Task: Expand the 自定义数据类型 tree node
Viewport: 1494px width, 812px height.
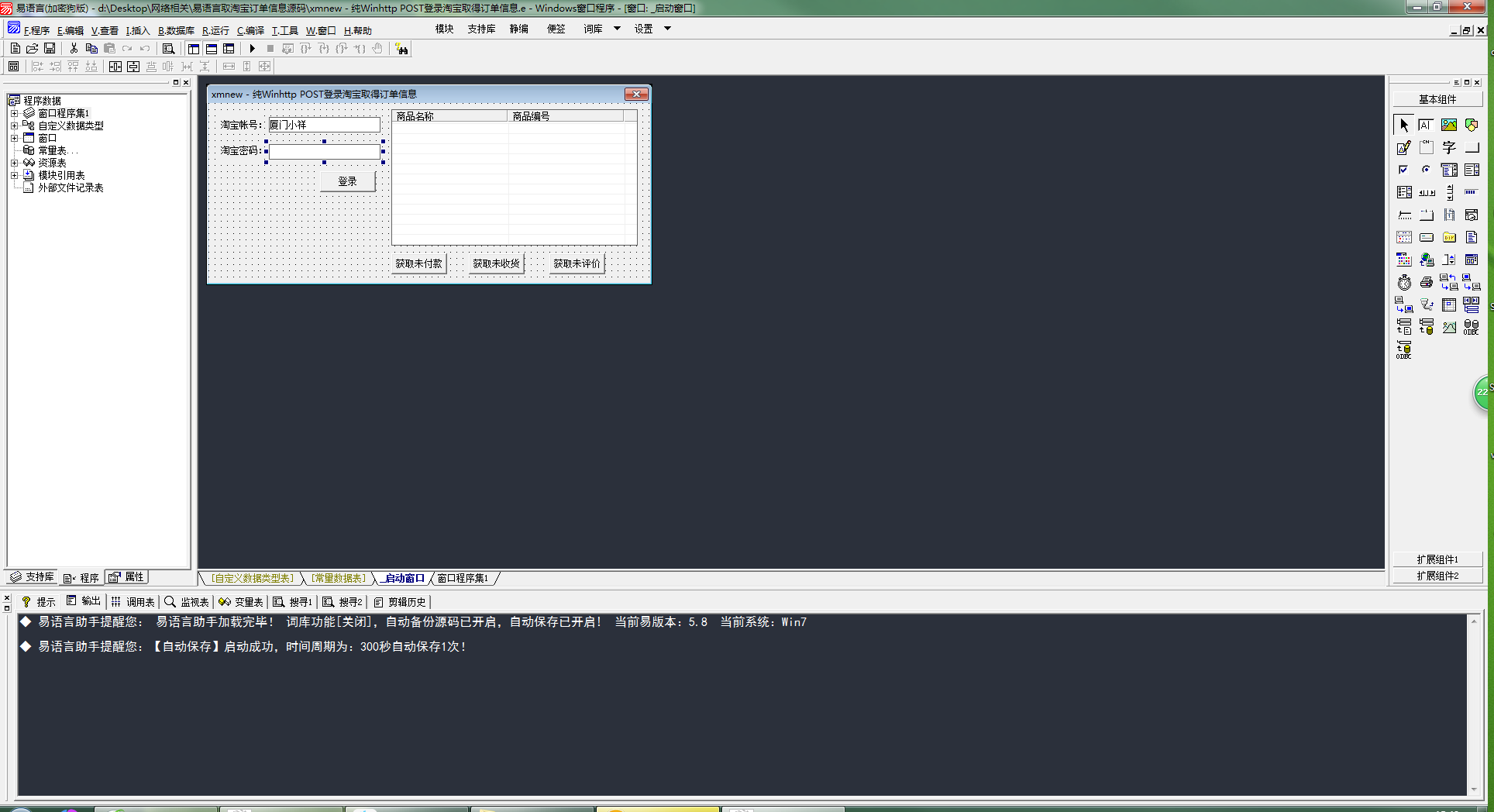Action: [14, 126]
